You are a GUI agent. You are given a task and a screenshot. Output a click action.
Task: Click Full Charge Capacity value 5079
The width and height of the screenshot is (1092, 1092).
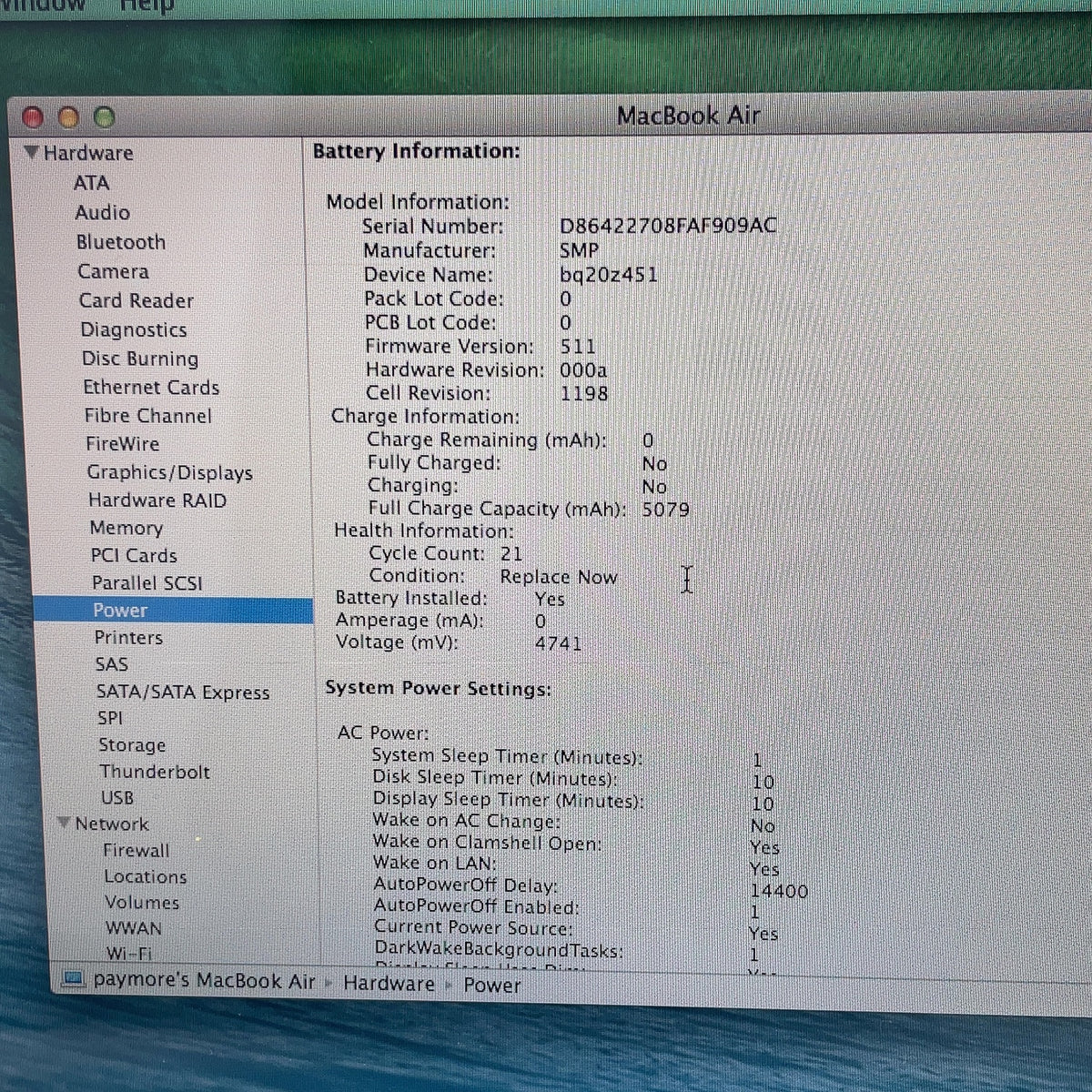[665, 510]
